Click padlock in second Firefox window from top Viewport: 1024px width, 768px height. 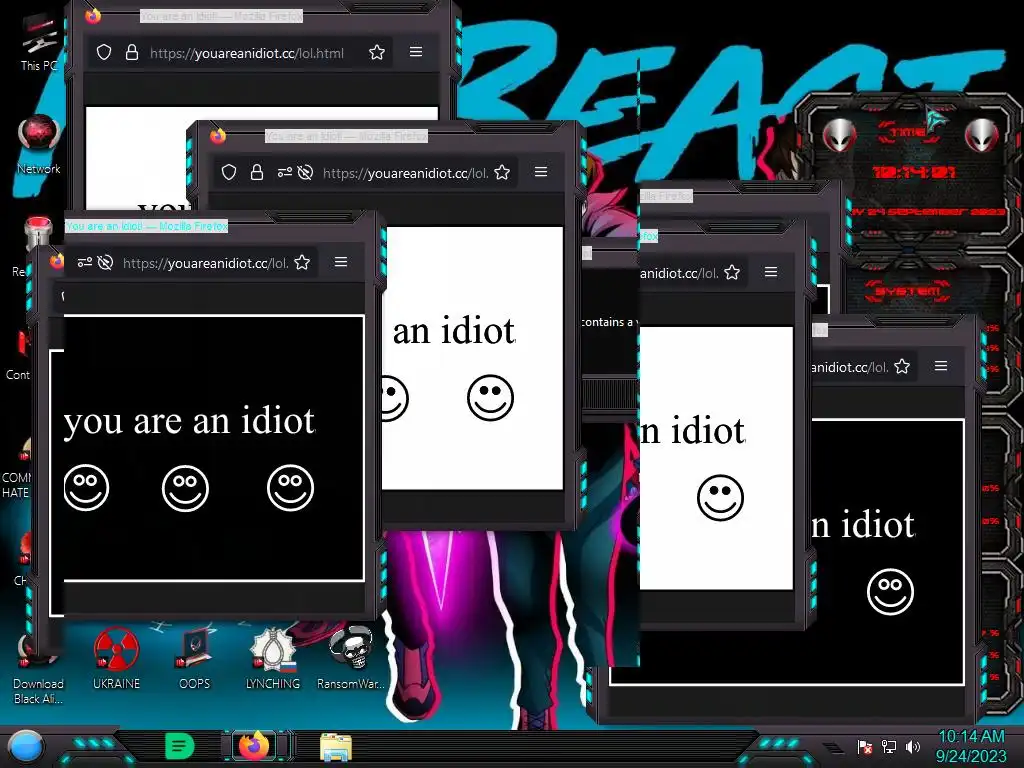coord(257,172)
